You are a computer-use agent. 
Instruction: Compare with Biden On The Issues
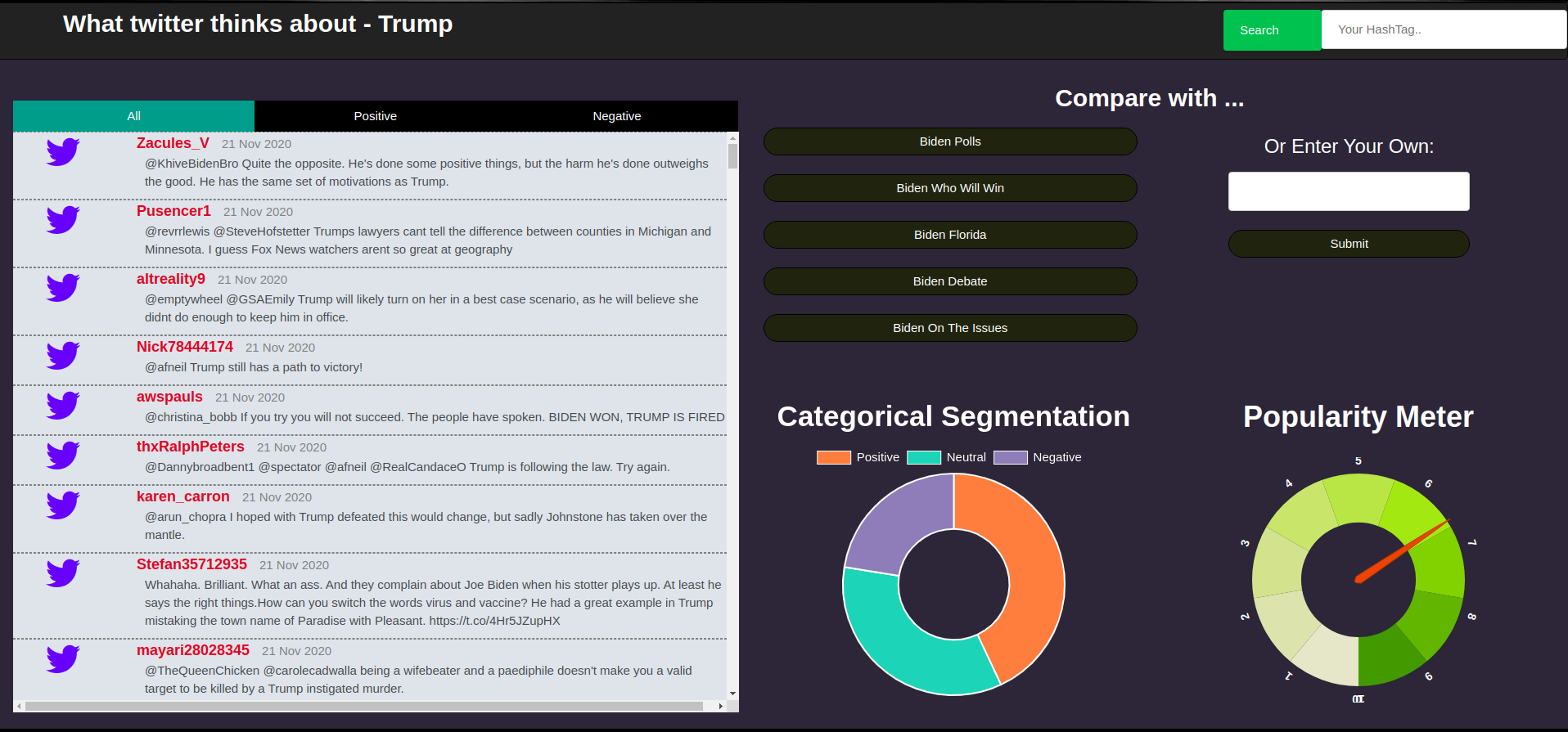950,328
